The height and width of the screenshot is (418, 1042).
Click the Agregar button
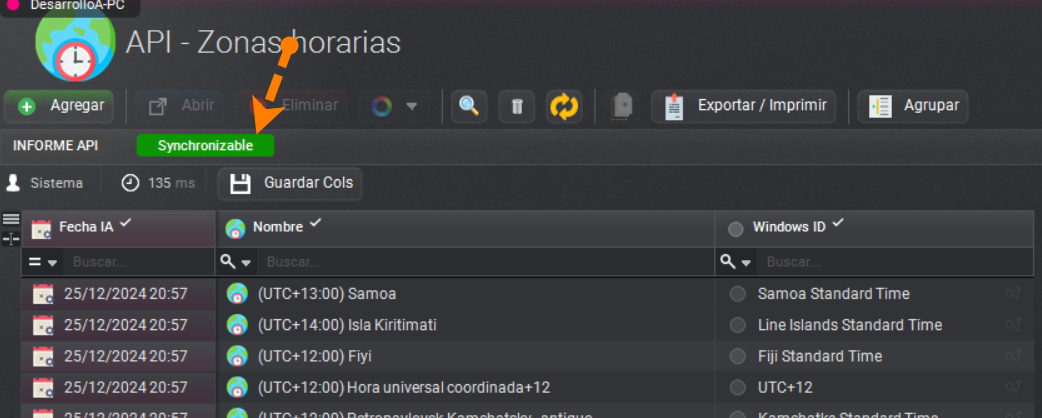click(59, 106)
